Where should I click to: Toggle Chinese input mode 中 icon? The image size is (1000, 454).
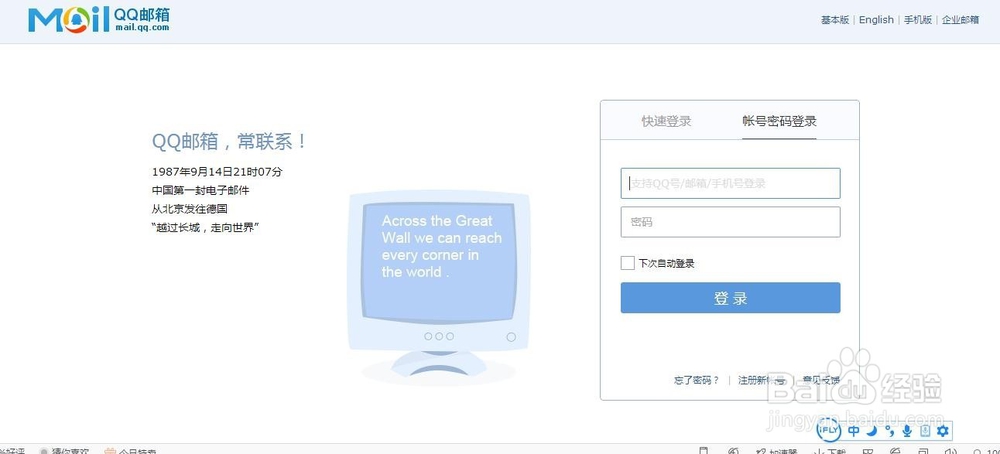(x=854, y=431)
